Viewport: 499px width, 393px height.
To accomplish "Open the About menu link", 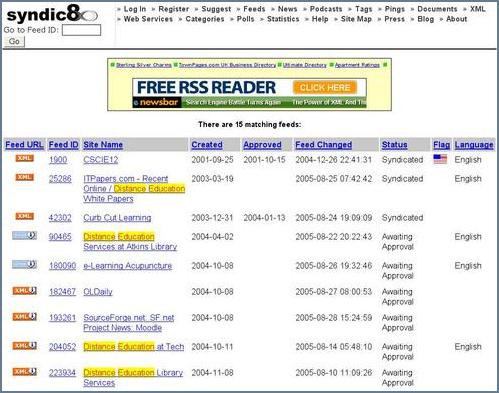I will [x=456, y=19].
